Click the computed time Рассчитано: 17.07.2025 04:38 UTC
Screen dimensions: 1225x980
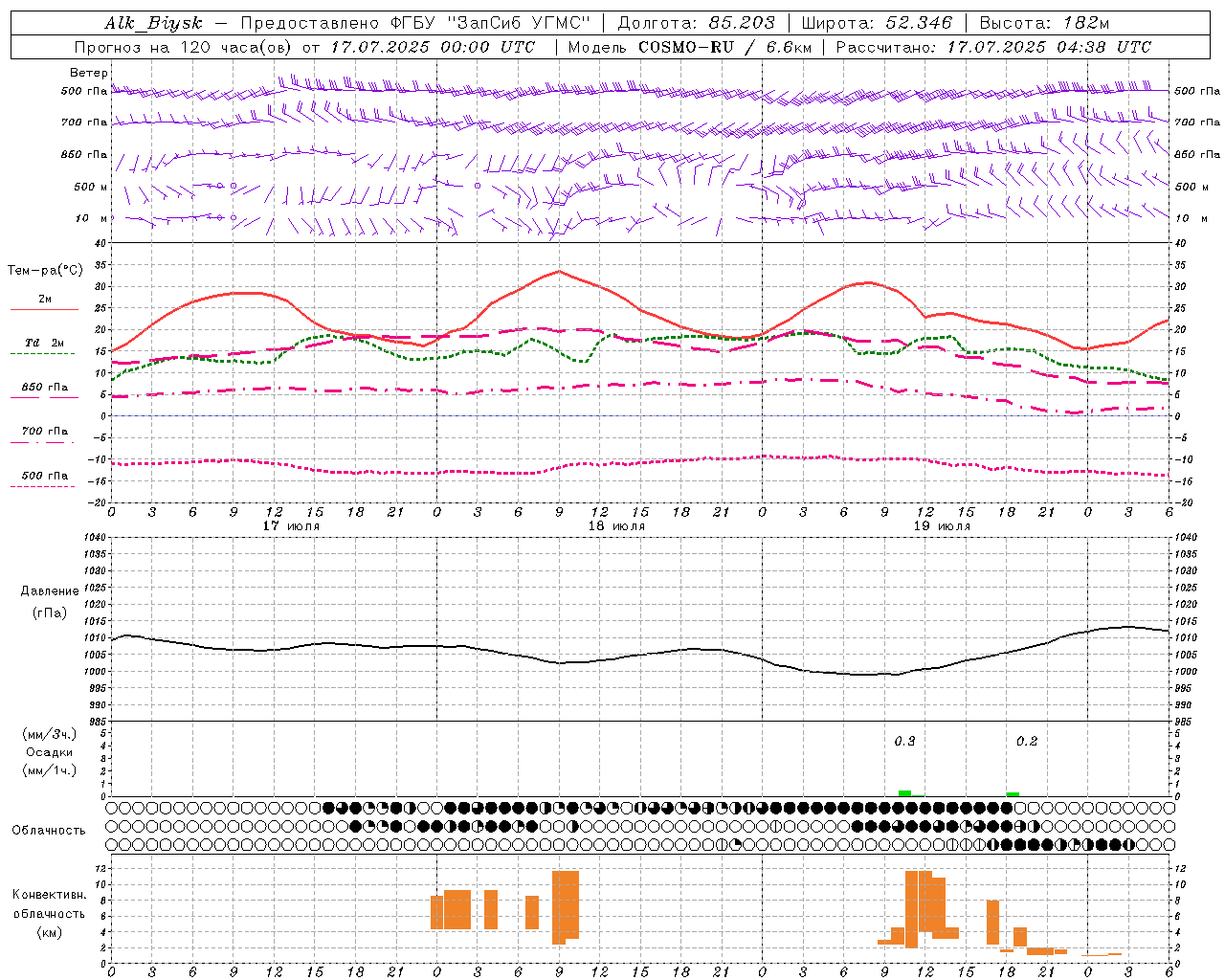pos(993,47)
